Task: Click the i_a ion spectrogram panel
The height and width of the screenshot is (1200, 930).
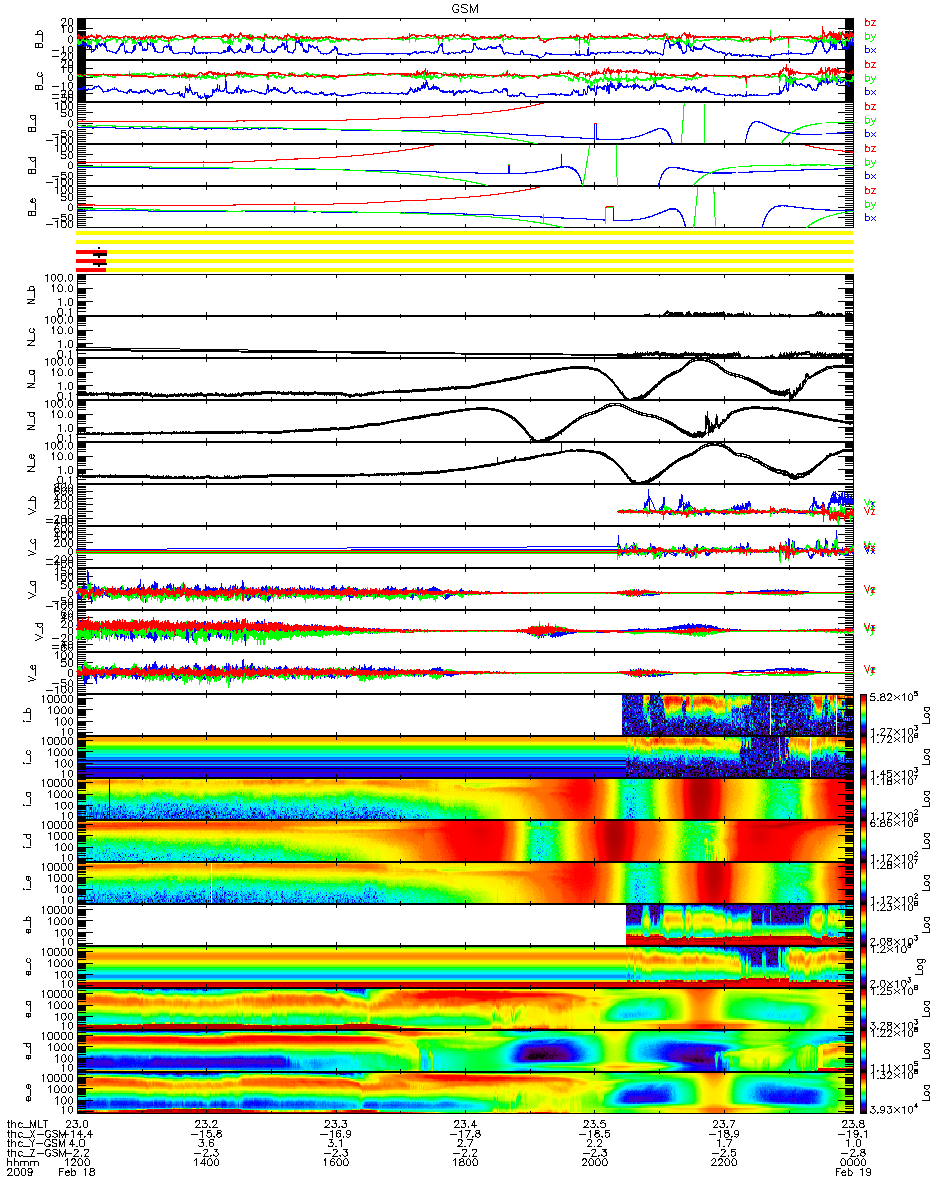Action: point(466,798)
